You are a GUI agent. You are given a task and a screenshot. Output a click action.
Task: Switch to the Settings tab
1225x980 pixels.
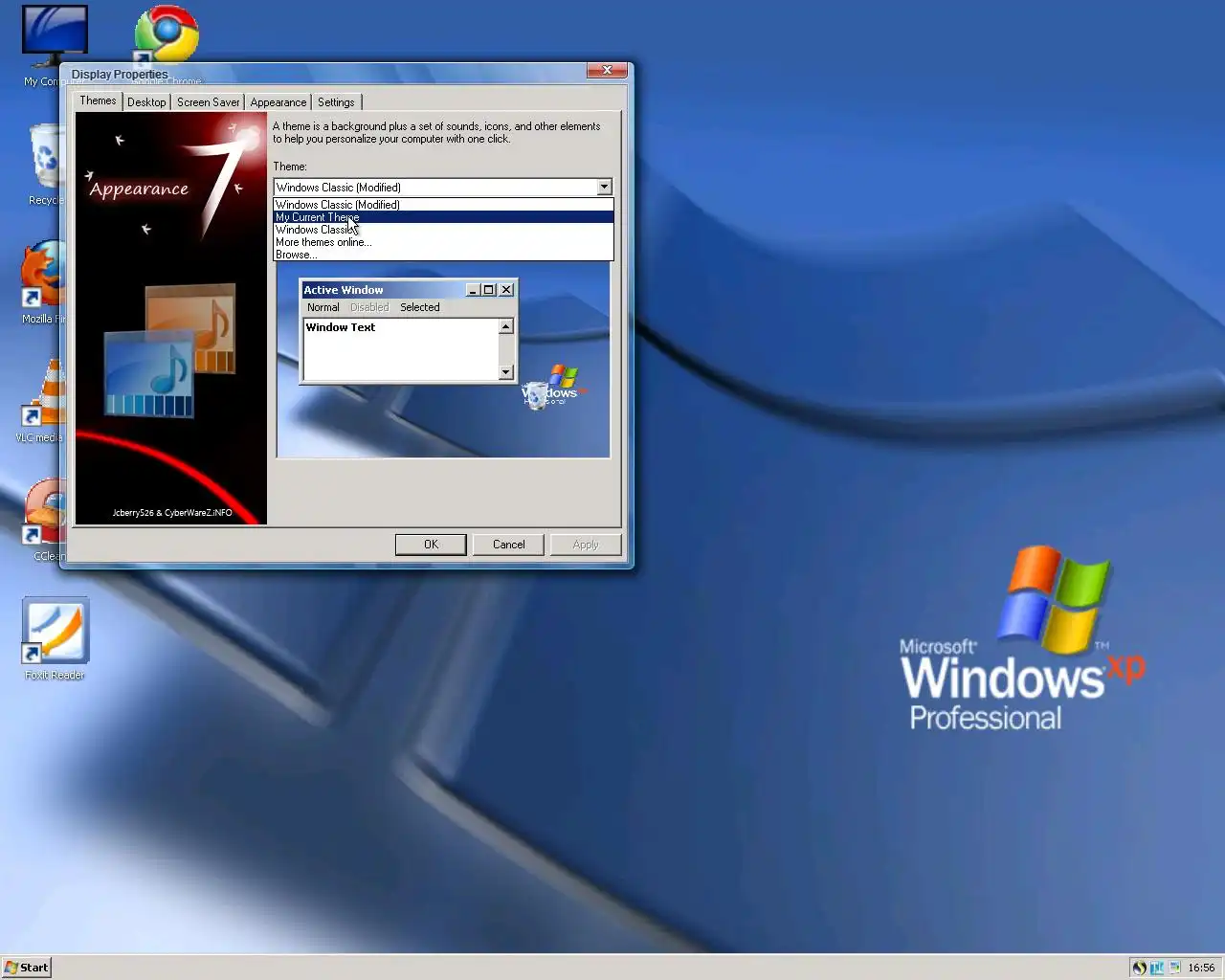[336, 102]
